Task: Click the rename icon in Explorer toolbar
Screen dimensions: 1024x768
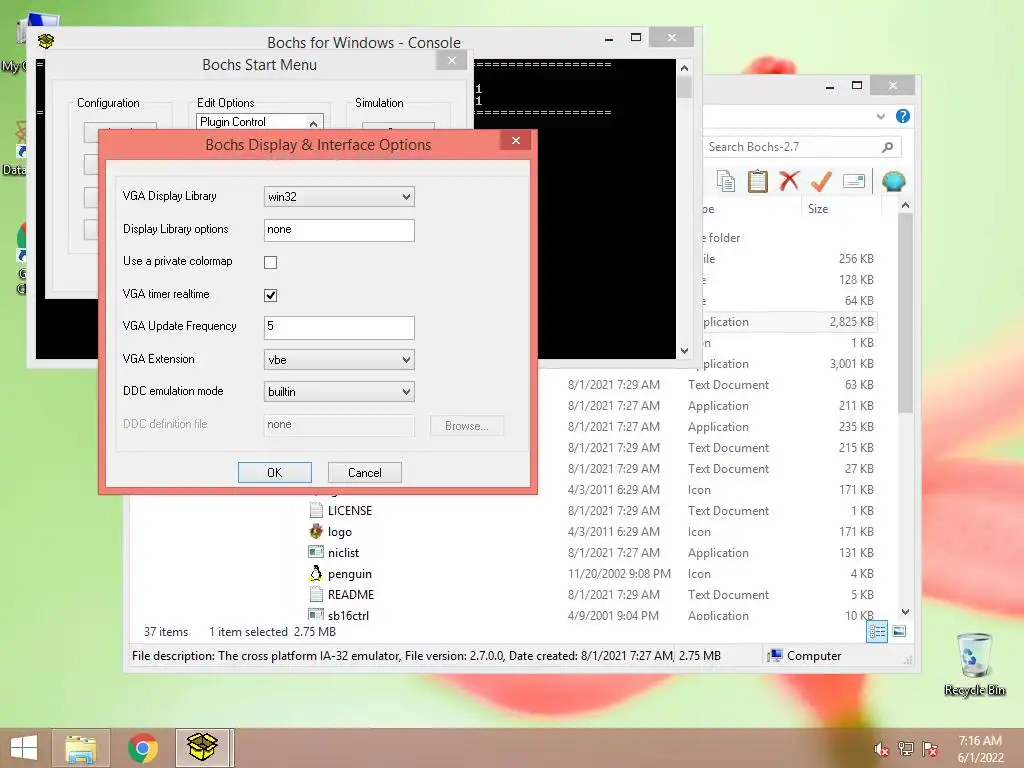Action: coord(854,181)
